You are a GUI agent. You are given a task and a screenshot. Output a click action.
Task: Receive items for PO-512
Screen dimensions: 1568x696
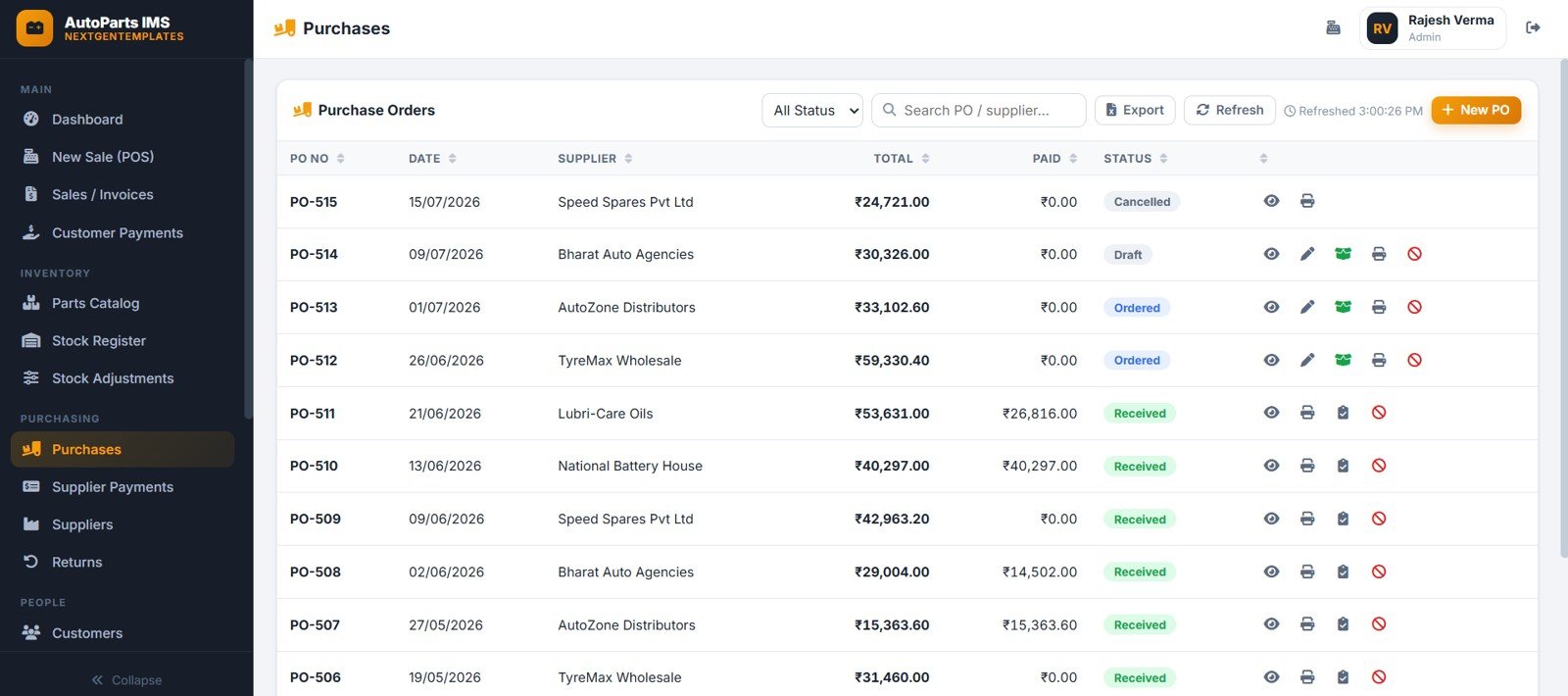[x=1343, y=360]
